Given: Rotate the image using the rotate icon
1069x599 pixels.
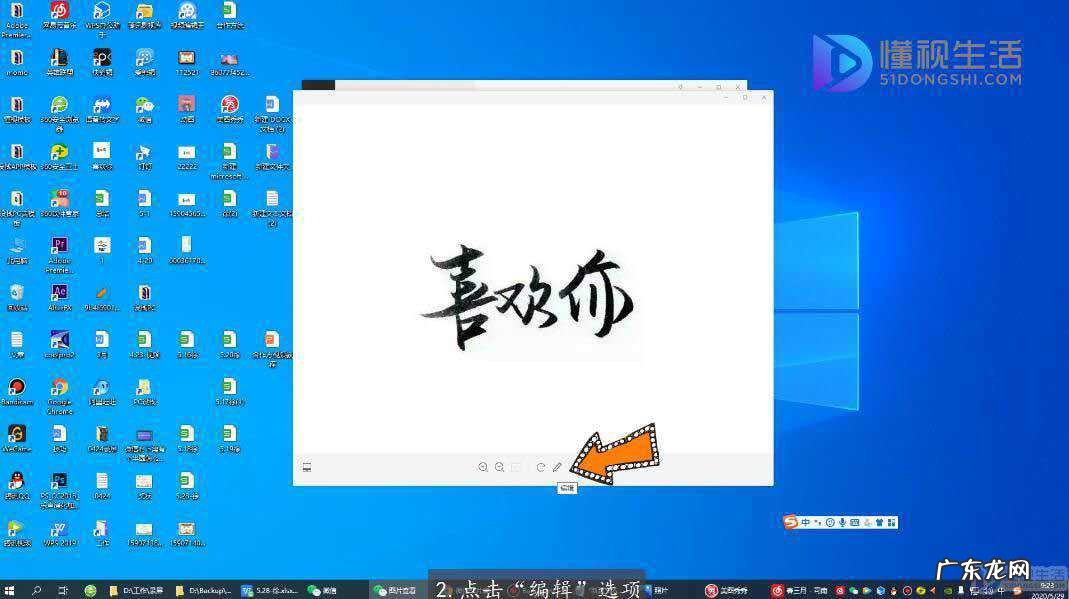Looking at the screenshot, I should click(540, 467).
